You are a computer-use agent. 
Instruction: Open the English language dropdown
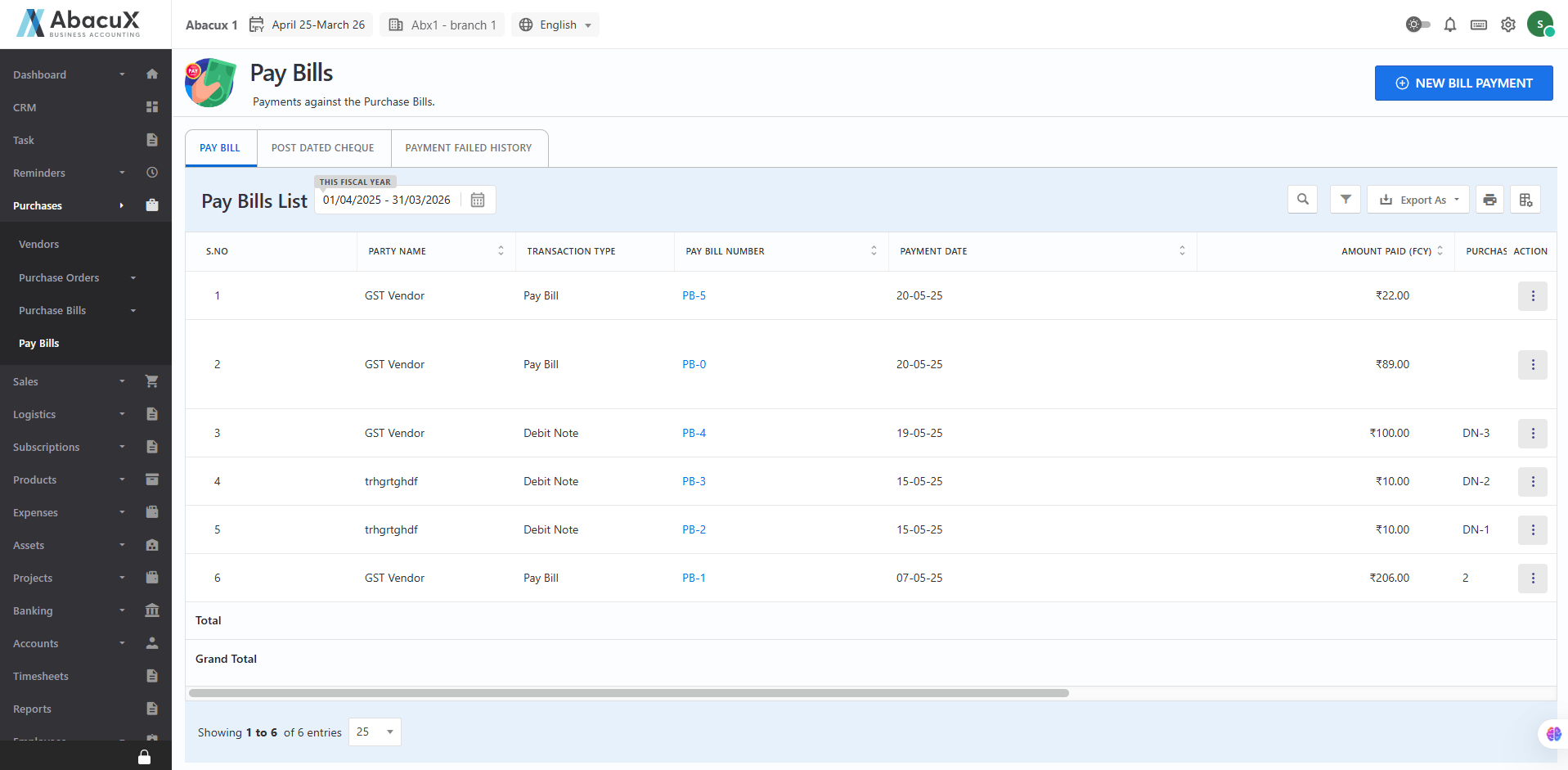click(556, 25)
